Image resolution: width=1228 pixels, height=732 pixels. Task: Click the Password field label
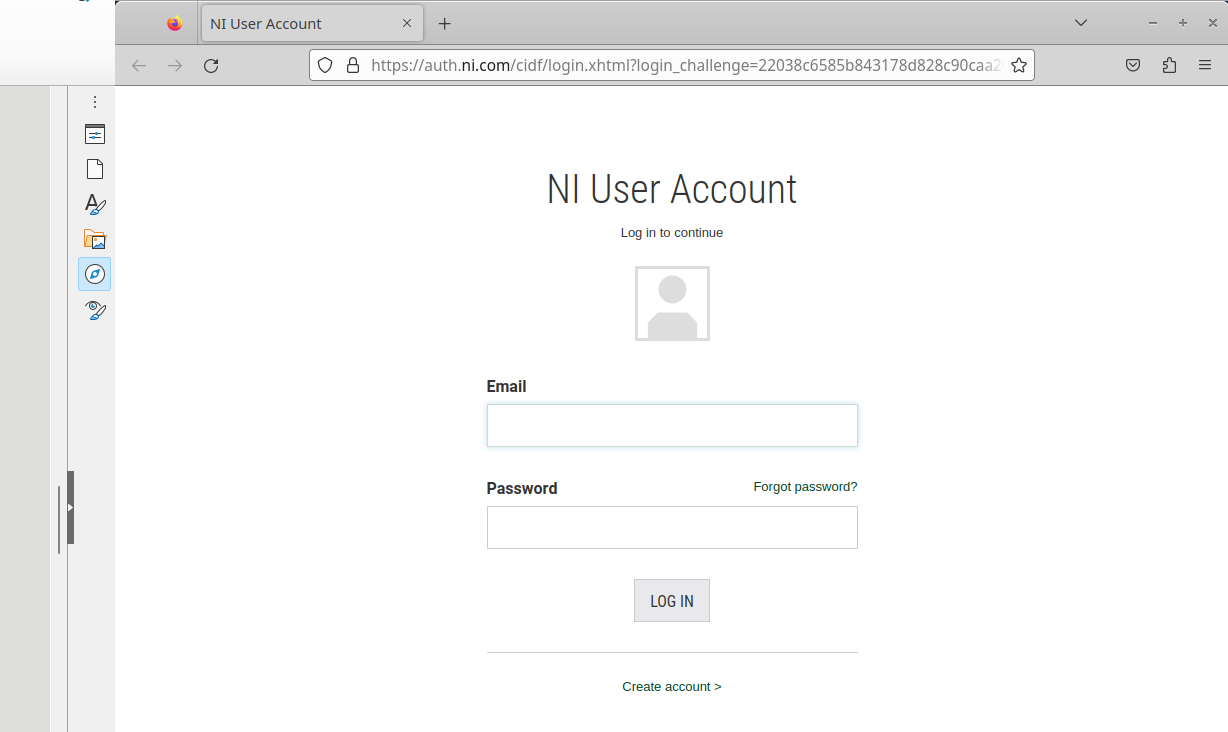(x=522, y=488)
